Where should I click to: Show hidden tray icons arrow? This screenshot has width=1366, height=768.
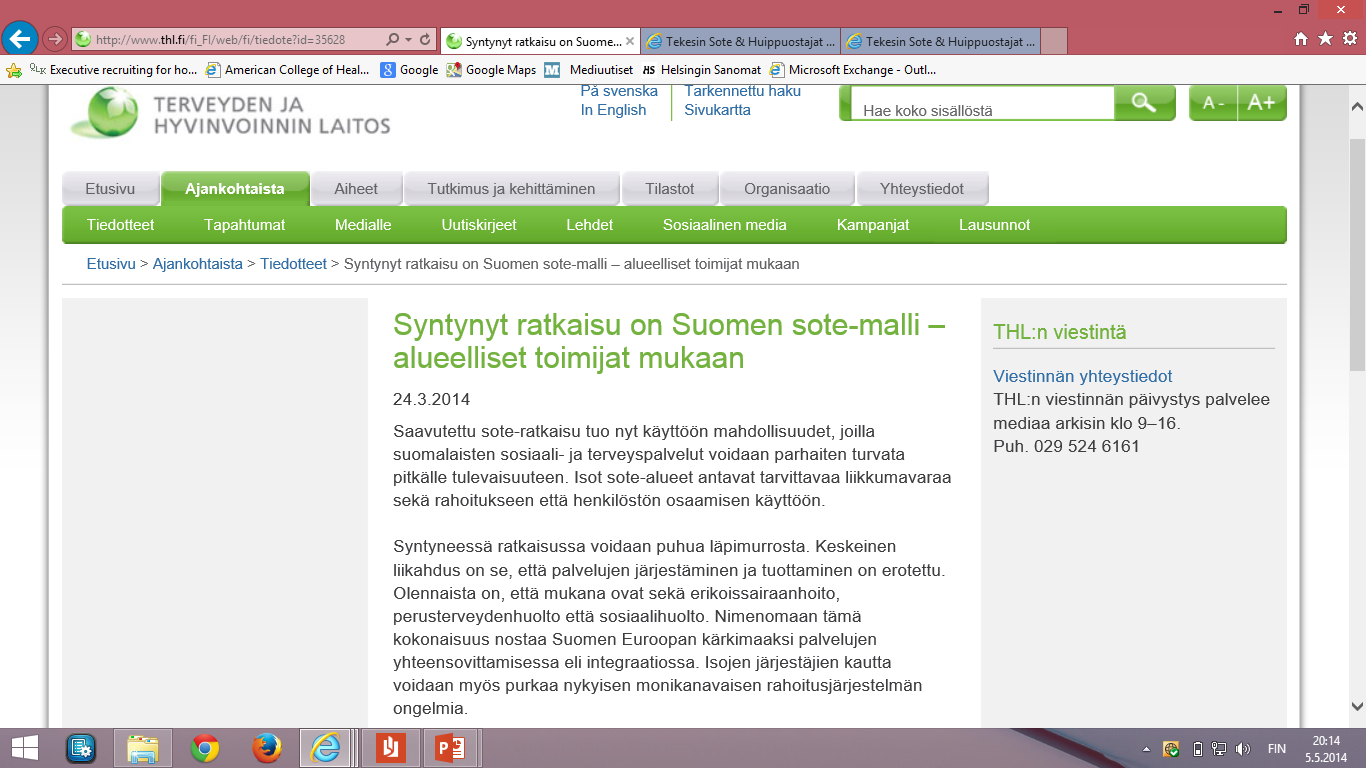click(1146, 749)
